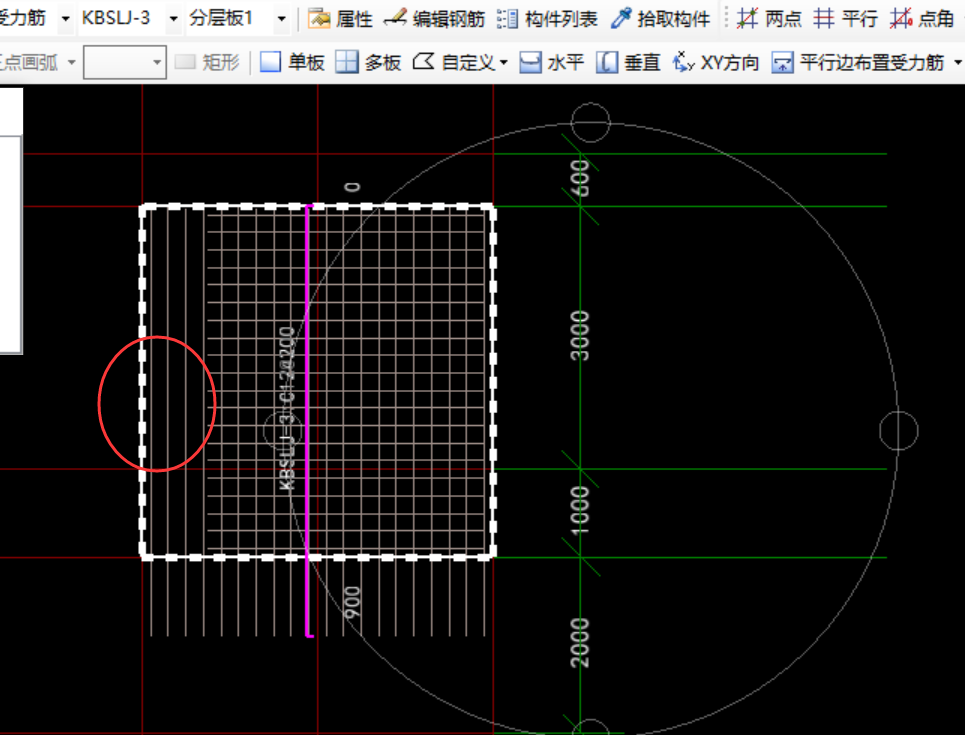Screen dimensions: 965x735
Task: Select the 编辑钢筋 edit rebar tool
Action: 434,18
